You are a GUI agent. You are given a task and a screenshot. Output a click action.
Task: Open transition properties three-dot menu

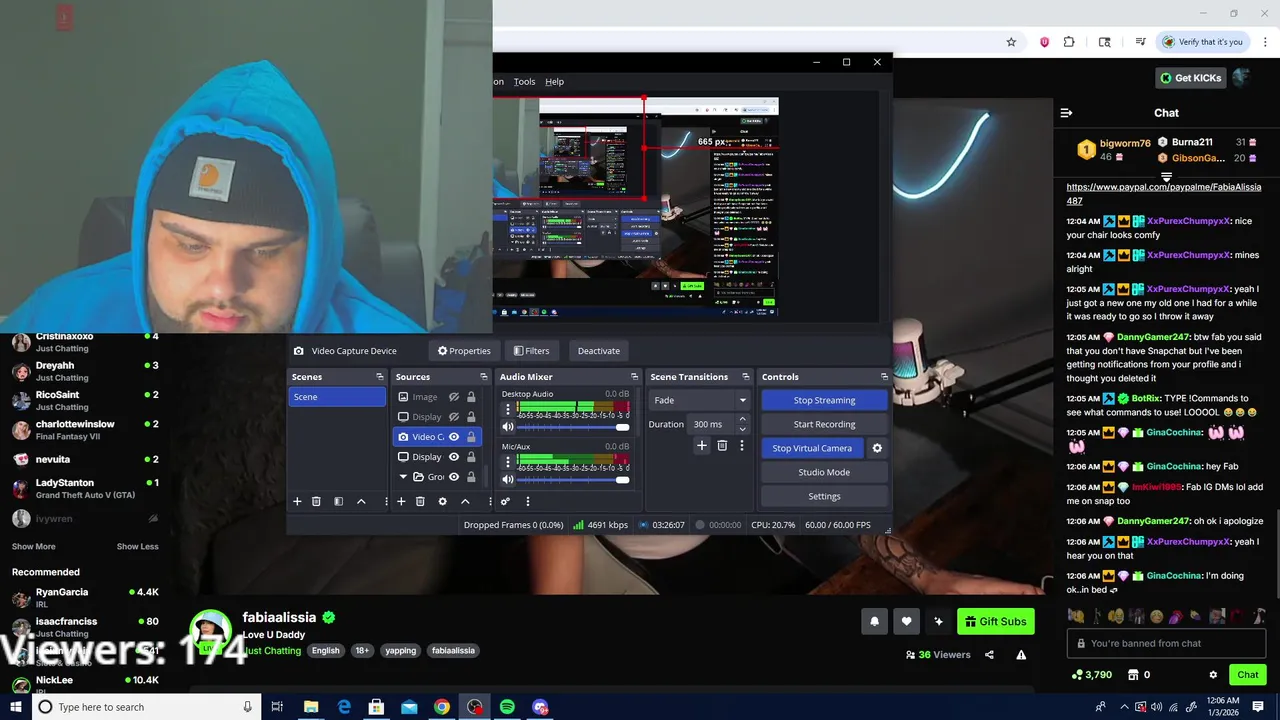741,445
